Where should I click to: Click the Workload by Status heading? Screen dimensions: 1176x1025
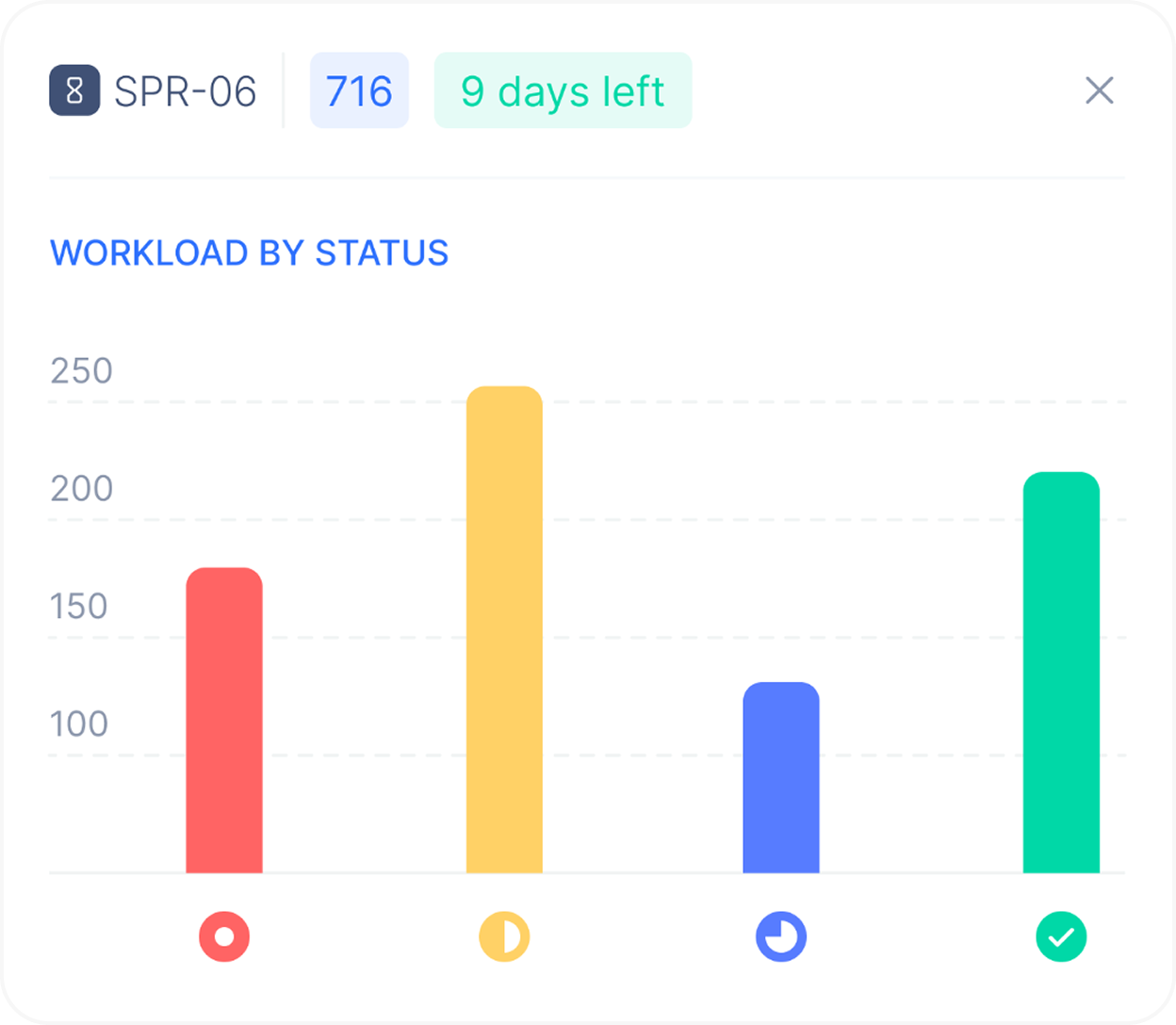click(249, 252)
